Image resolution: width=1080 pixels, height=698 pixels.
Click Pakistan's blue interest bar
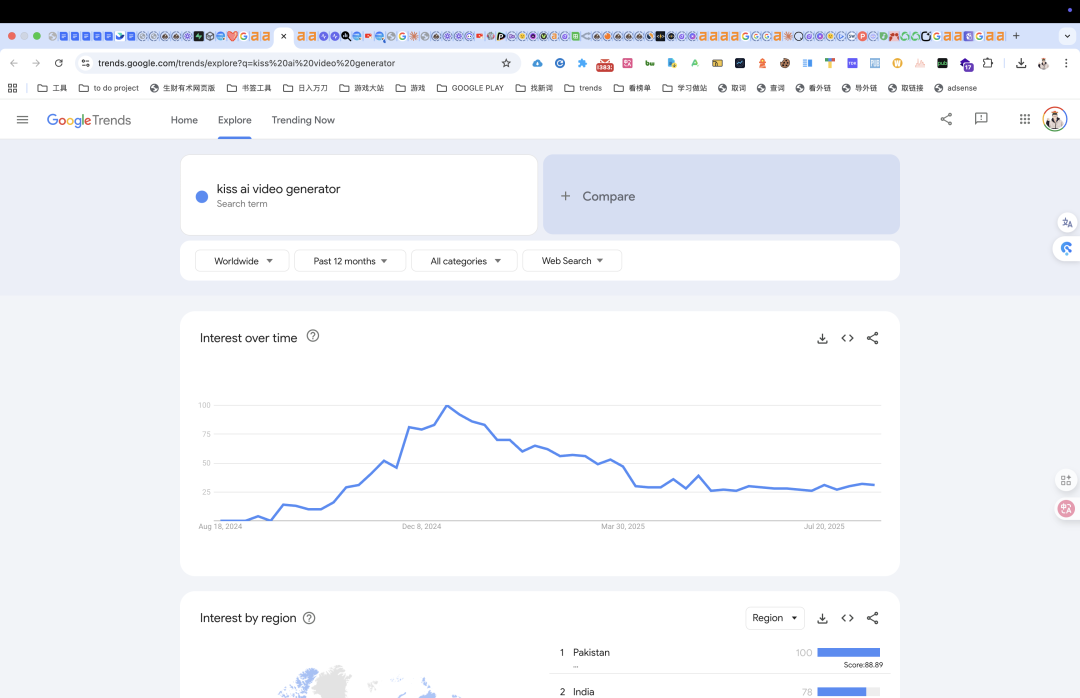(x=849, y=653)
